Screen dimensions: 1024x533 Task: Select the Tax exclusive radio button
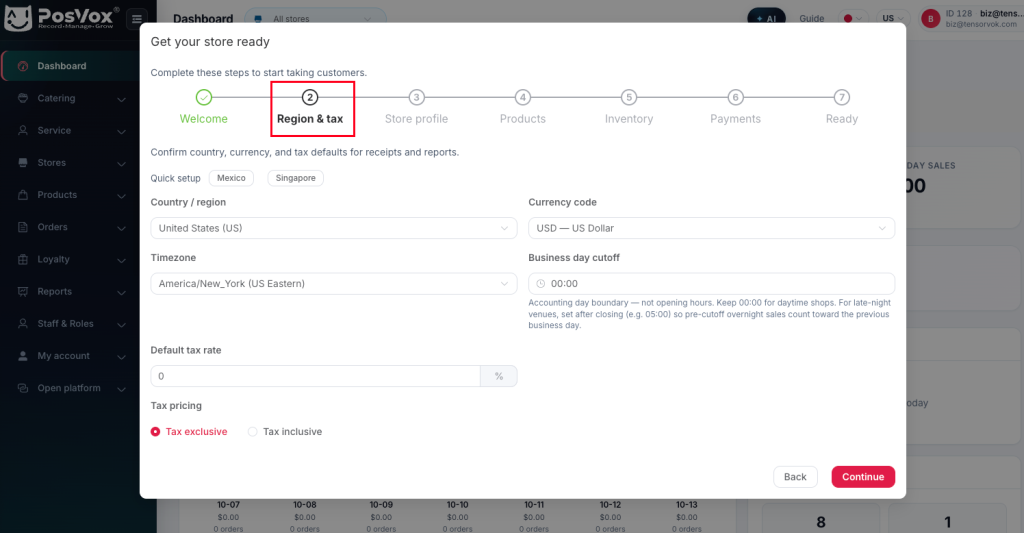point(155,432)
